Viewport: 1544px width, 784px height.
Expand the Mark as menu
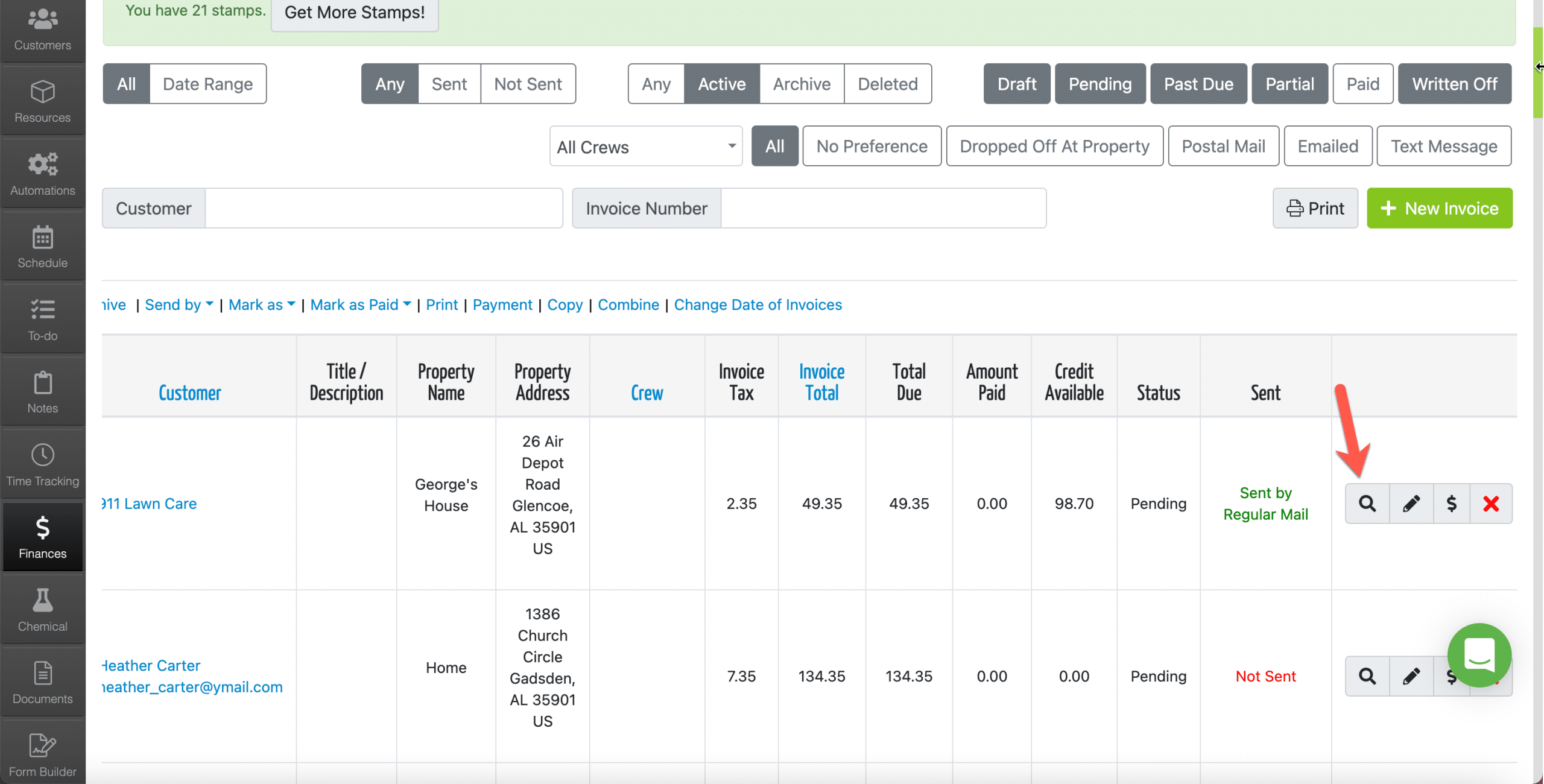click(262, 305)
